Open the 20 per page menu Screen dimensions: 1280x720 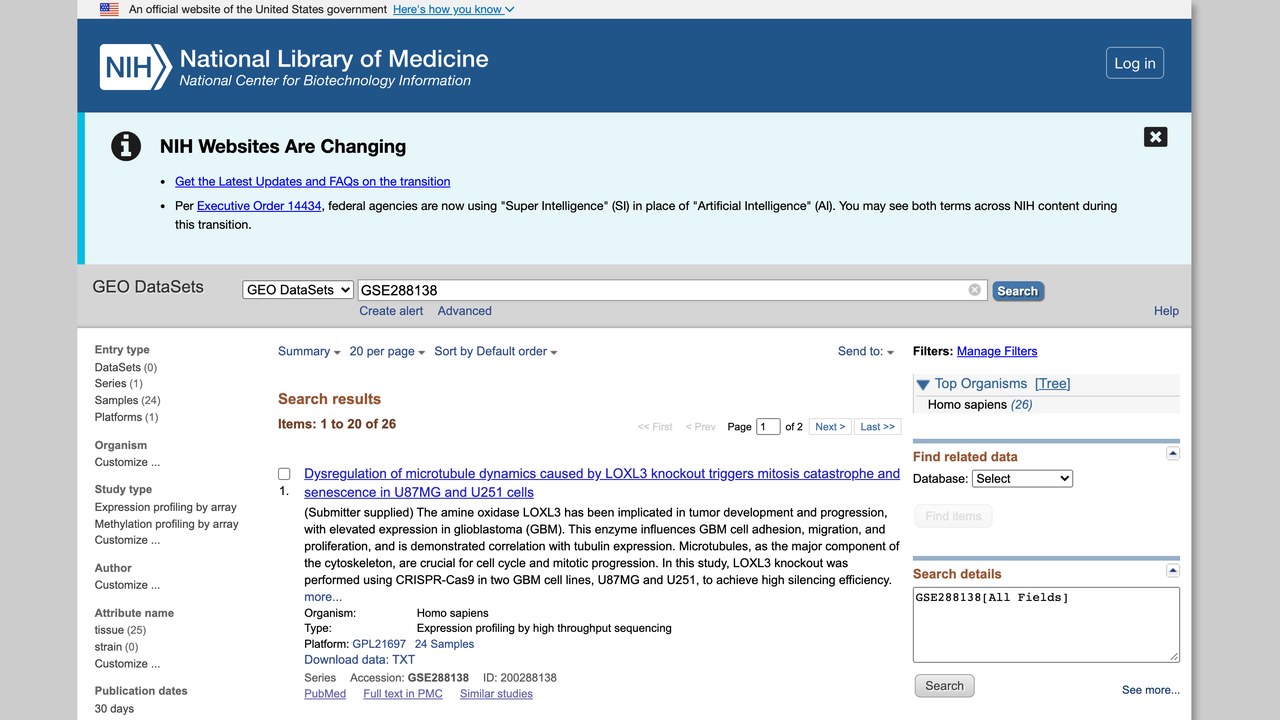[387, 351]
